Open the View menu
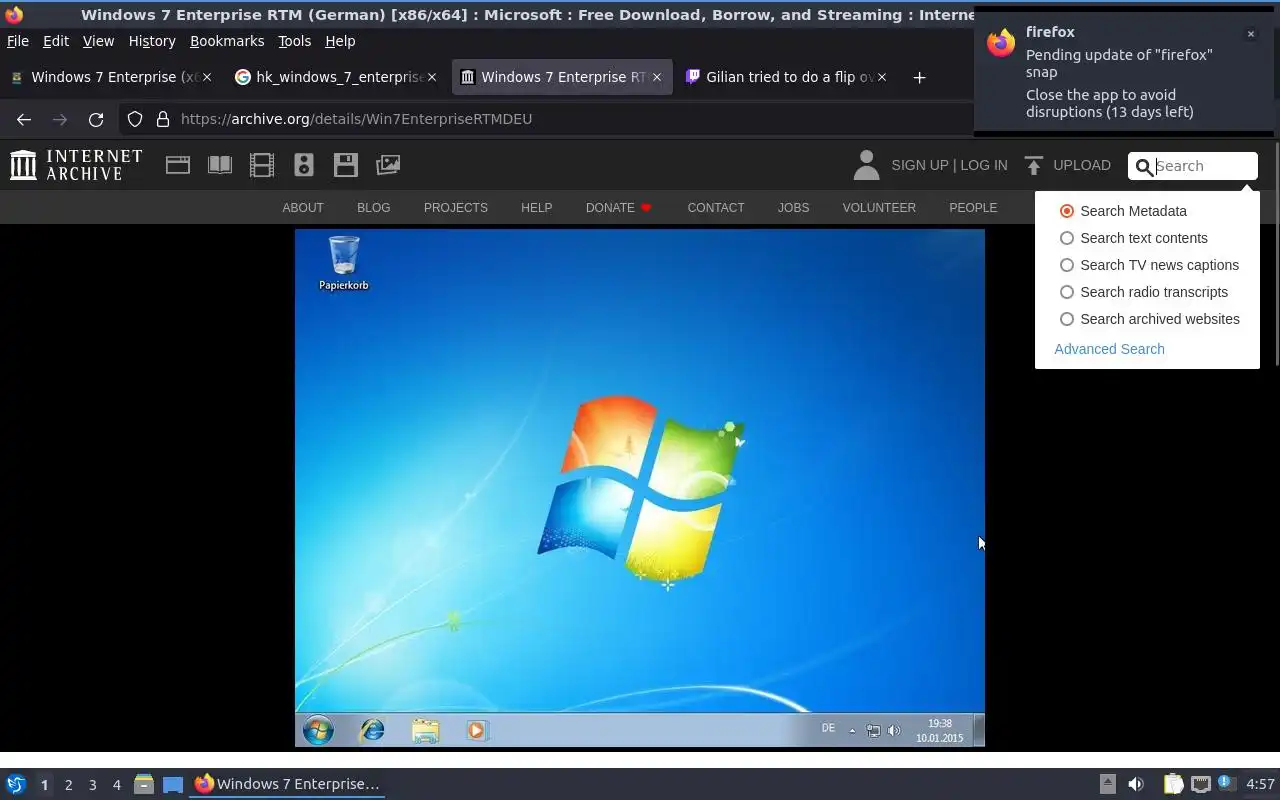Image resolution: width=1280 pixels, height=800 pixels. [98, 41]
